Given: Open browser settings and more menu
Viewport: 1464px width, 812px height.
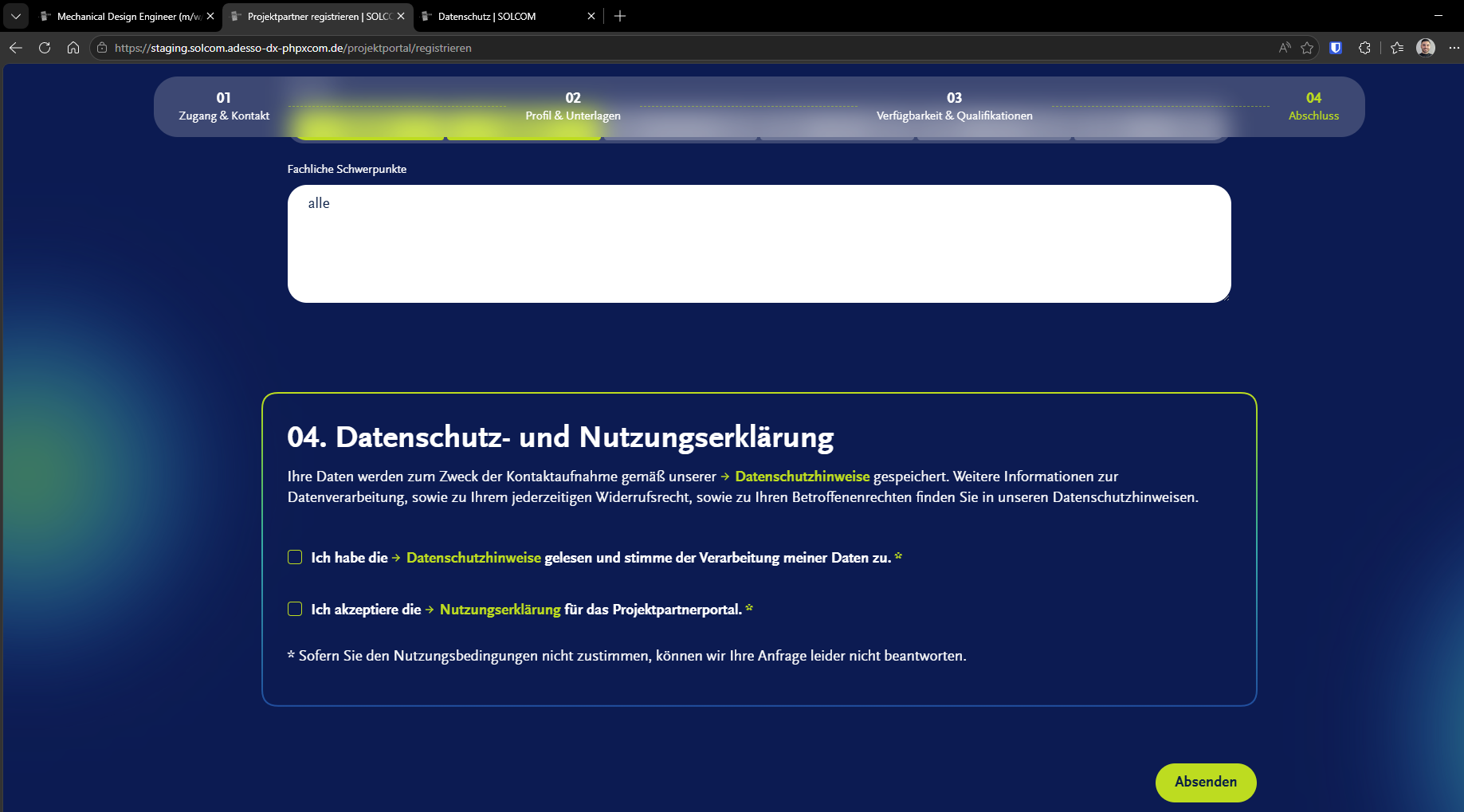Looking at the screenshot, I should click(1454, 48).
